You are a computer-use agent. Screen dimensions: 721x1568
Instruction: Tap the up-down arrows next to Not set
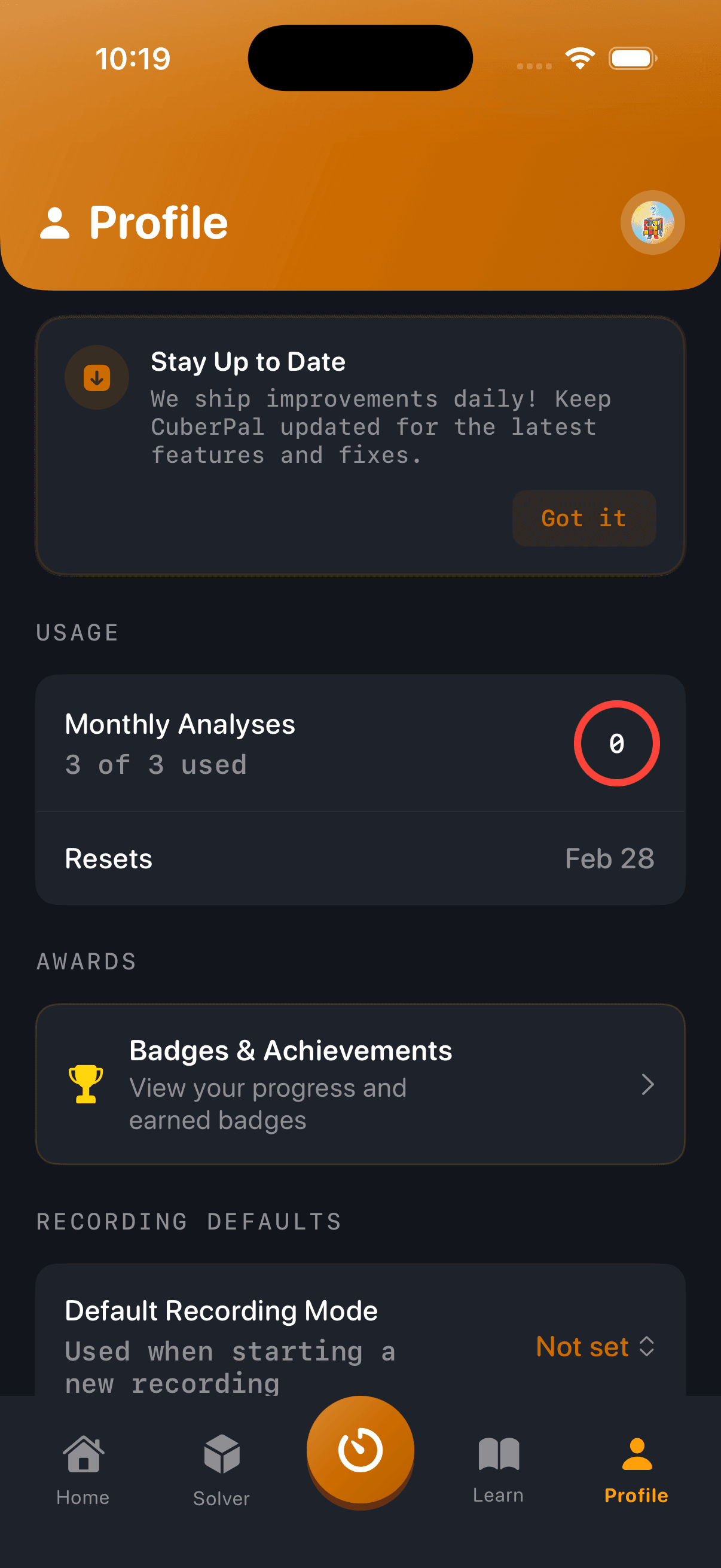pos(647,1347)
